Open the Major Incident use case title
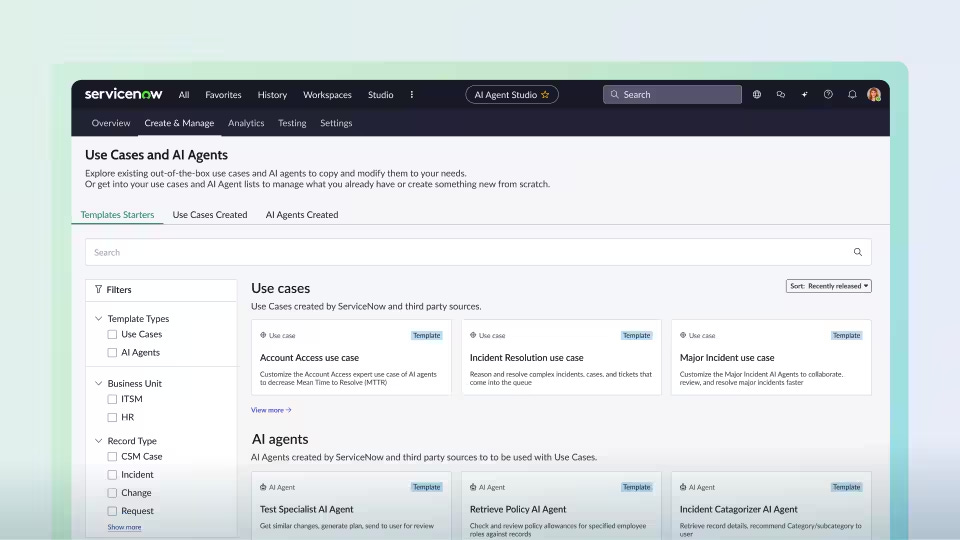This screenshot has height=540, width=960. click(727, 358)
